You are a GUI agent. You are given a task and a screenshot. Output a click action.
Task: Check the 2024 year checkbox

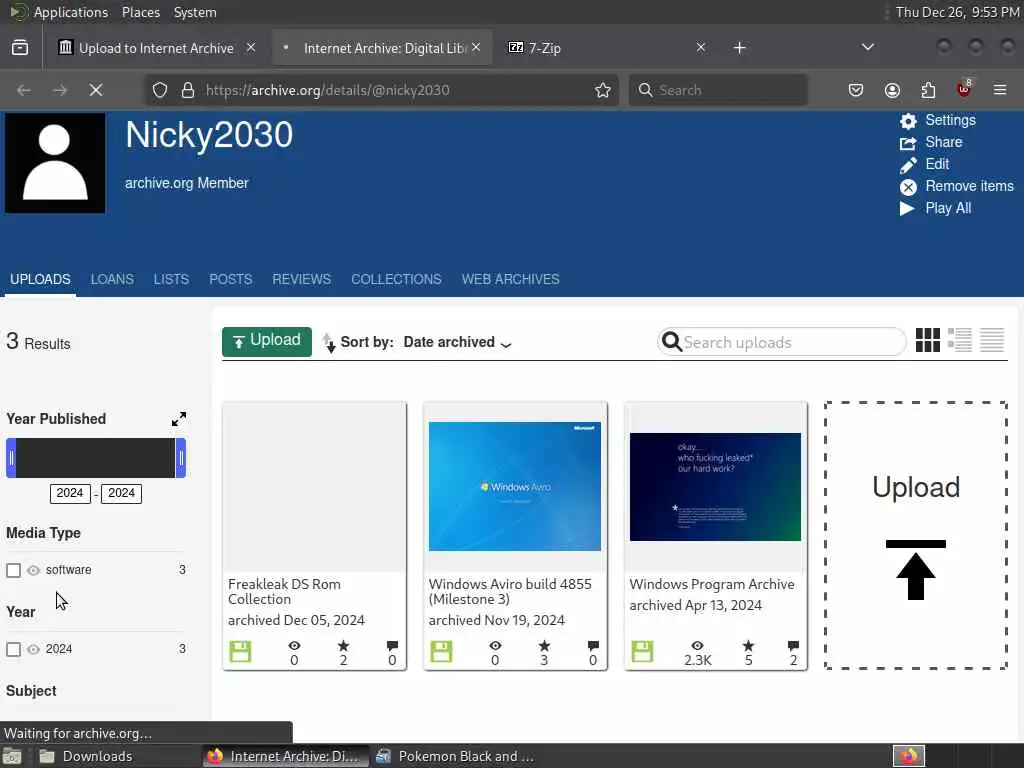click(x=13, y=649)
